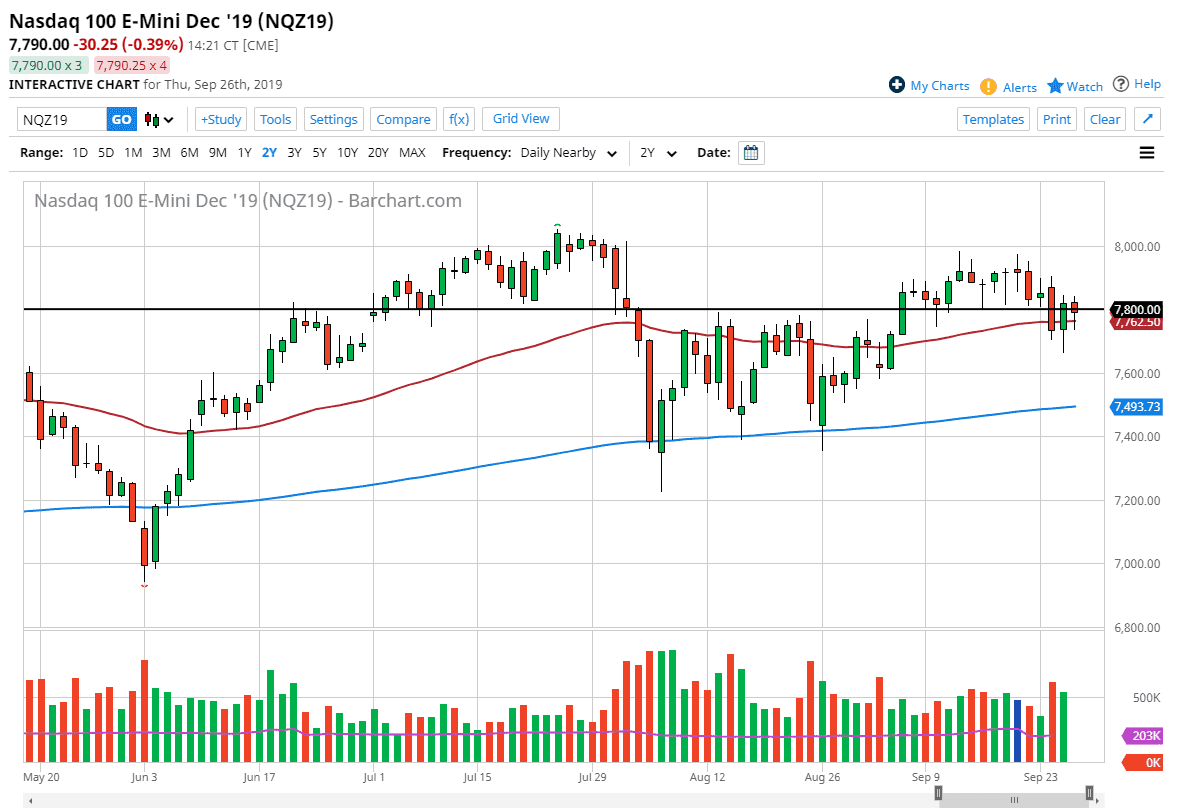This screenshot has height=812, width=1190.
Task: Open the Daily Nearby frequency dropdown
Action: click(x=566, y=153)
